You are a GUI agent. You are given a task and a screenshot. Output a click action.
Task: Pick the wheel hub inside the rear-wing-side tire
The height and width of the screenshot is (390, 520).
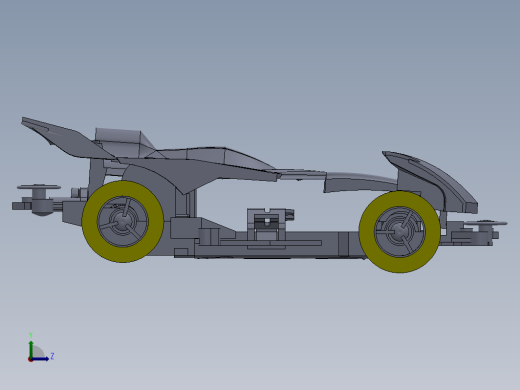point(123,221)
